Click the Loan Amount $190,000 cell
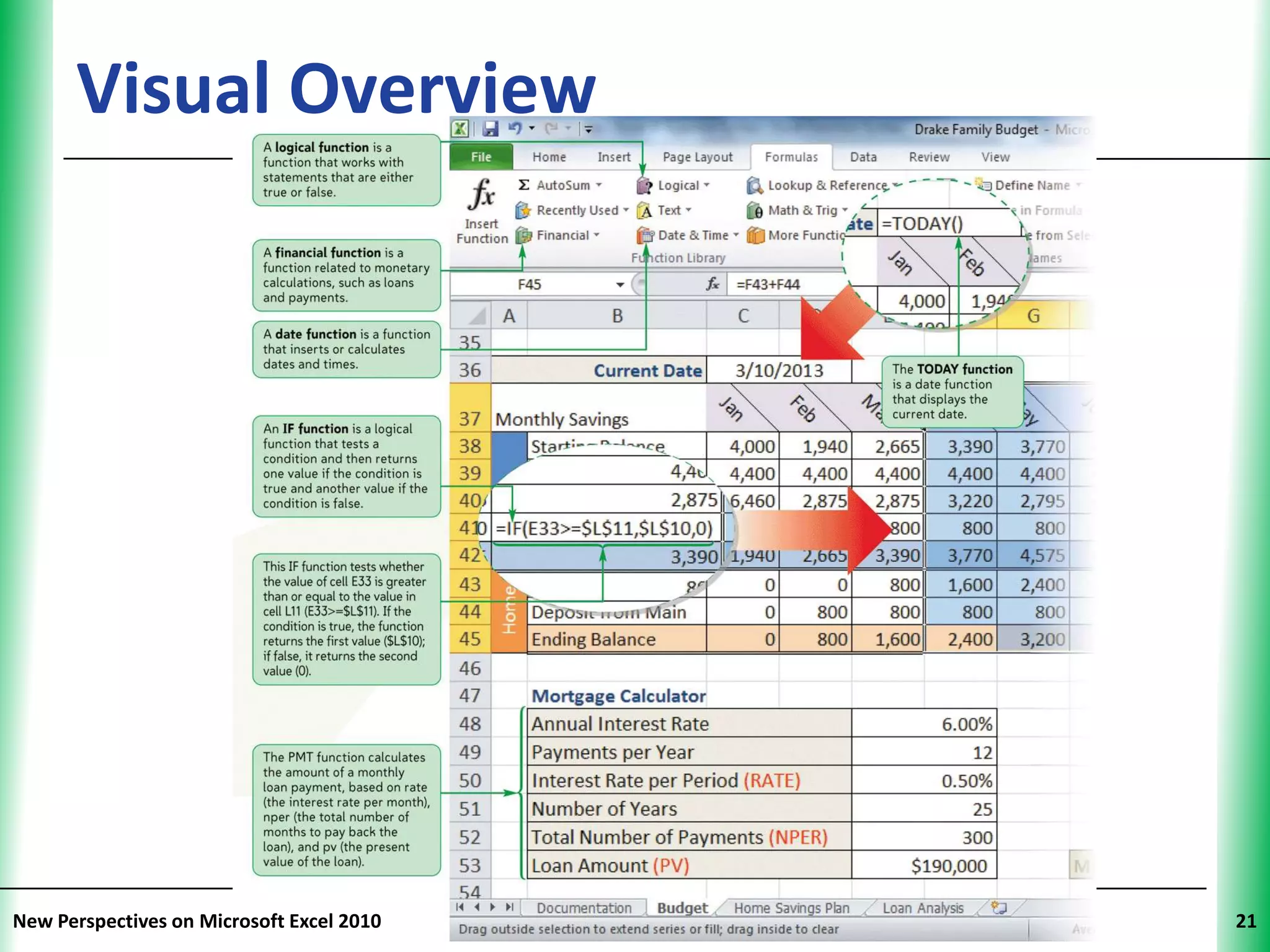 [924, 865]
